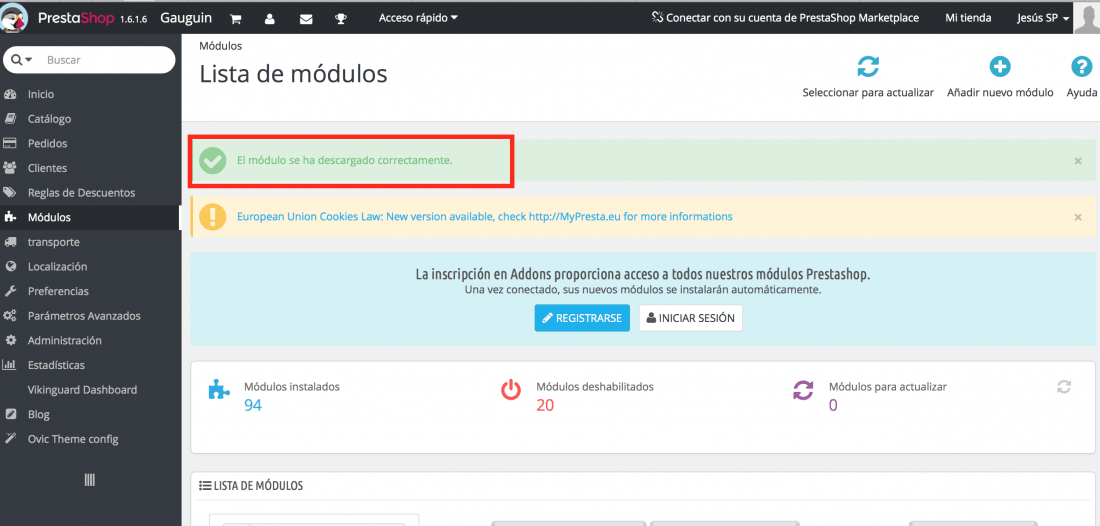
Task: Click the Pedidos credit card icon
Action: [x=10, y=144]
